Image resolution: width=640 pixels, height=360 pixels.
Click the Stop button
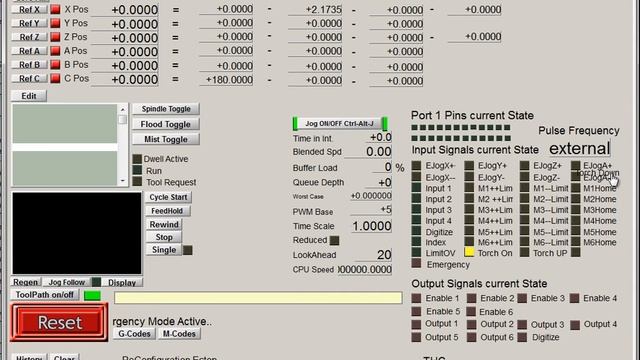[x=164, y=237]
